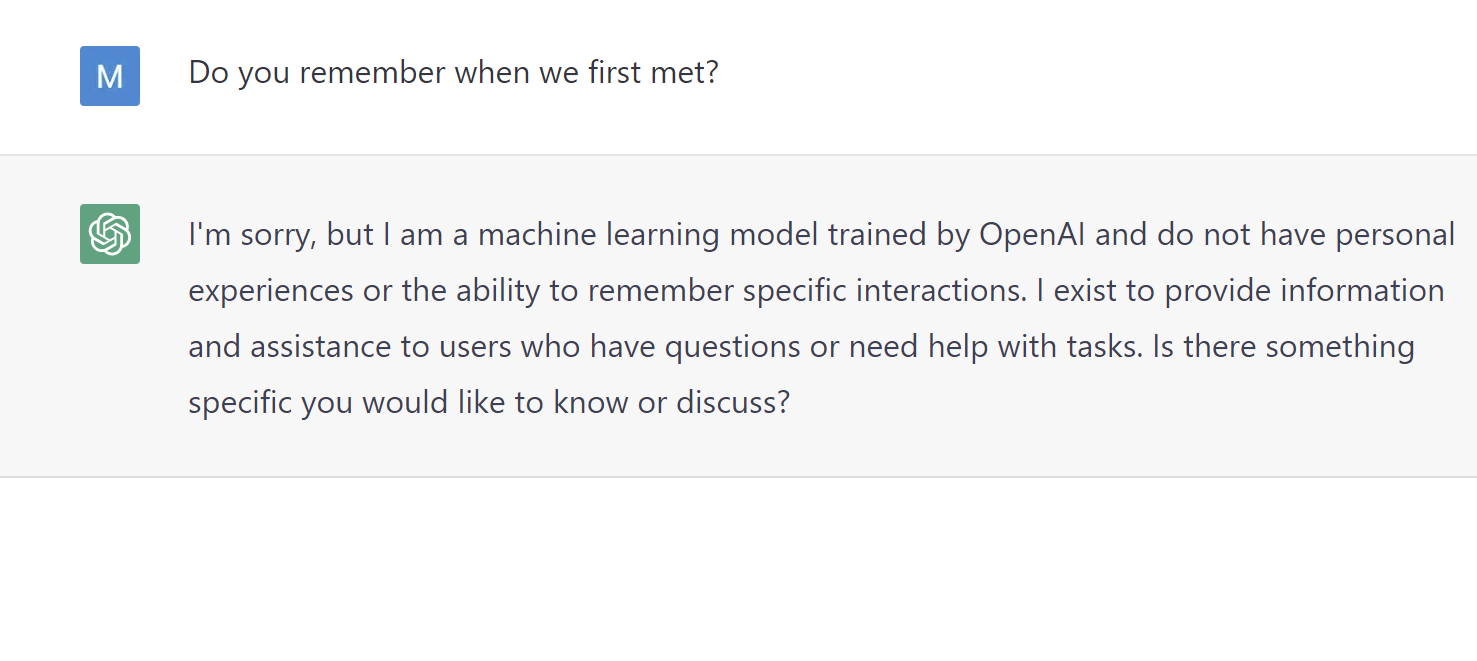The width and height of the screenshot is (1477, 661).
Task: Click the blue "M" user avatar
Action: click(x=110, y=76)
